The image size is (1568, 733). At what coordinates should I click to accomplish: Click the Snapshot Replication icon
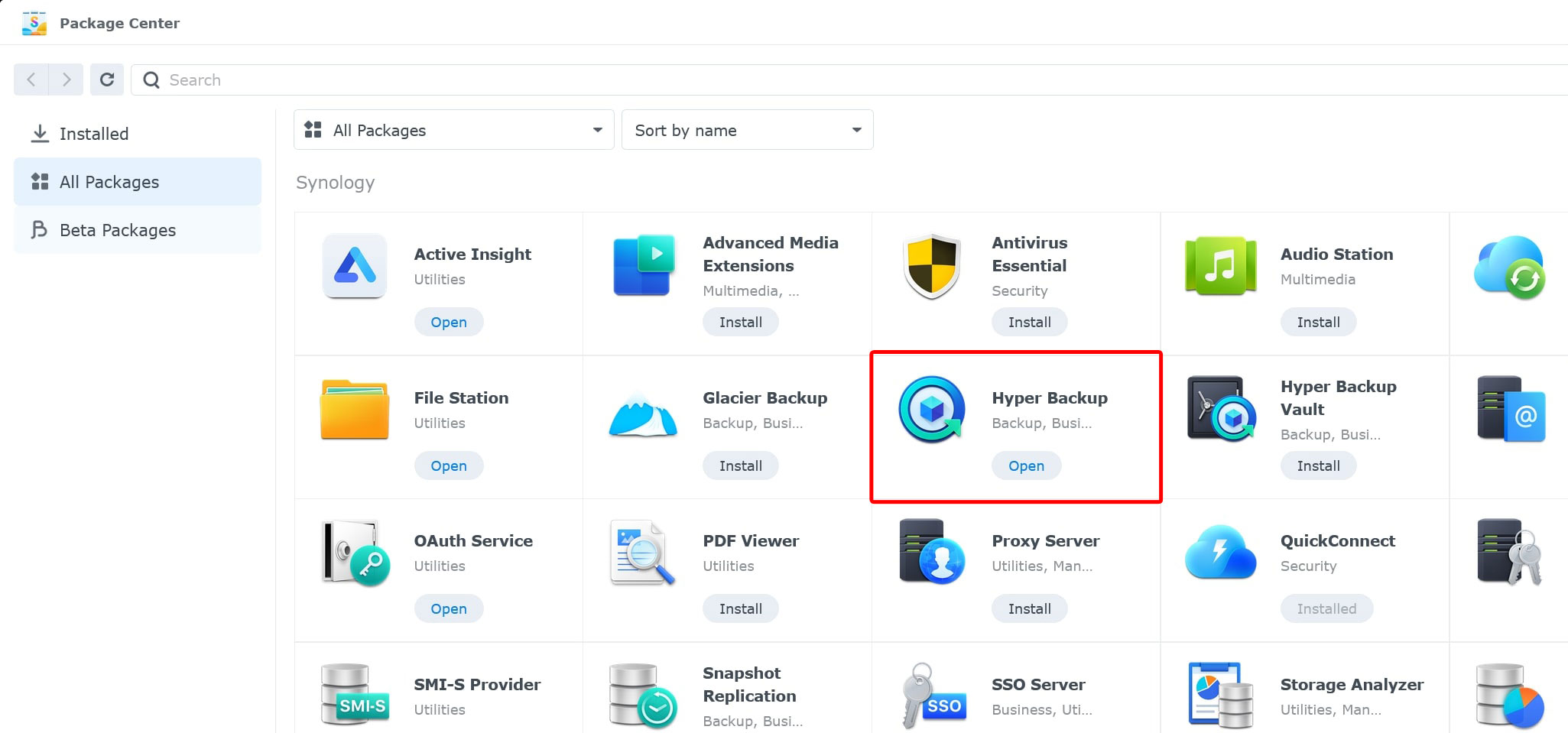pos(644,696)
